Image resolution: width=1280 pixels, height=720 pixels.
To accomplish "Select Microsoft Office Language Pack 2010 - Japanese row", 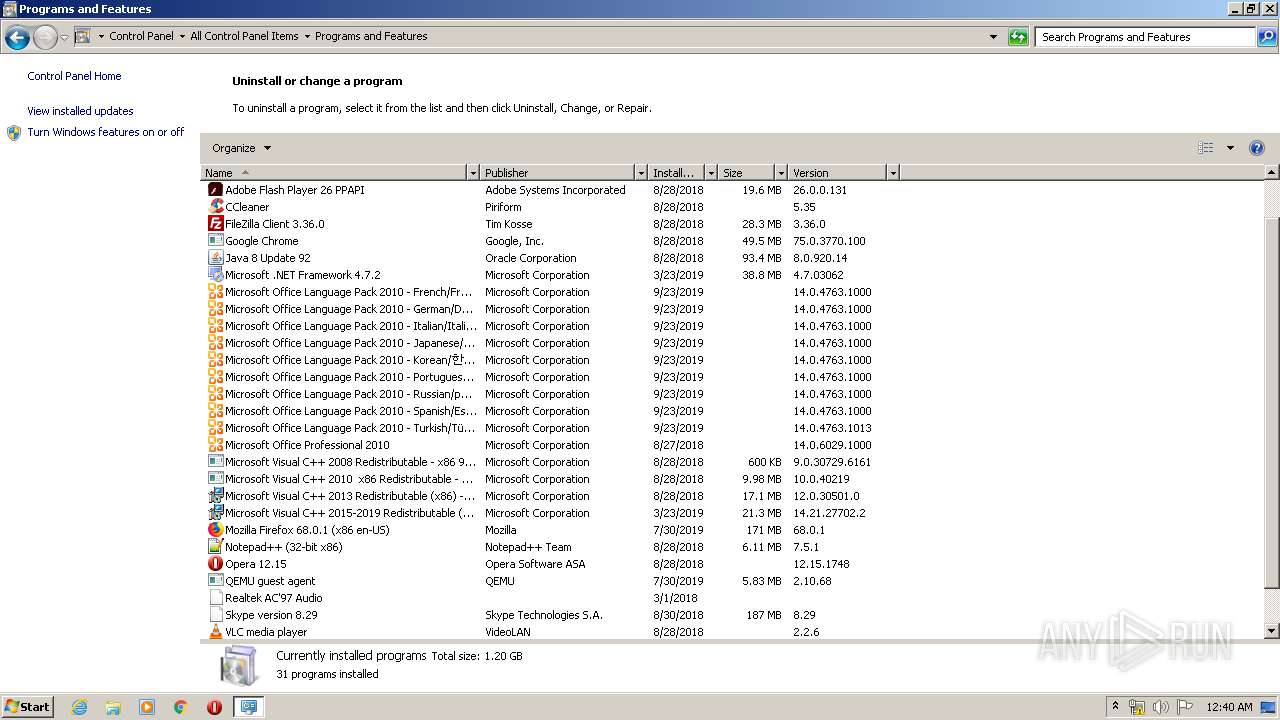I will pyautogui.click(x=550, y=343).
